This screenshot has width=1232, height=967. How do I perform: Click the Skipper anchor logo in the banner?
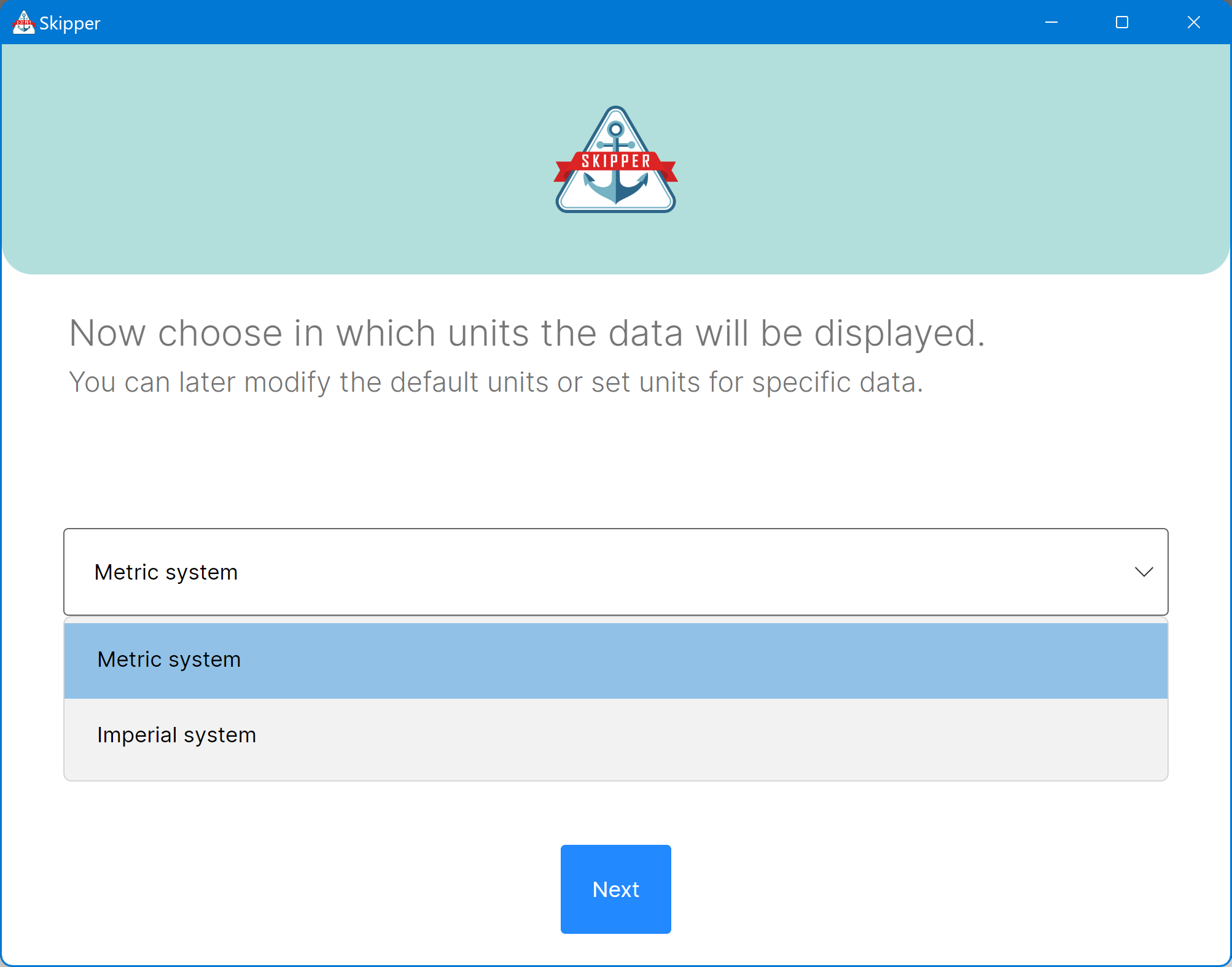[x=615, y=160]
